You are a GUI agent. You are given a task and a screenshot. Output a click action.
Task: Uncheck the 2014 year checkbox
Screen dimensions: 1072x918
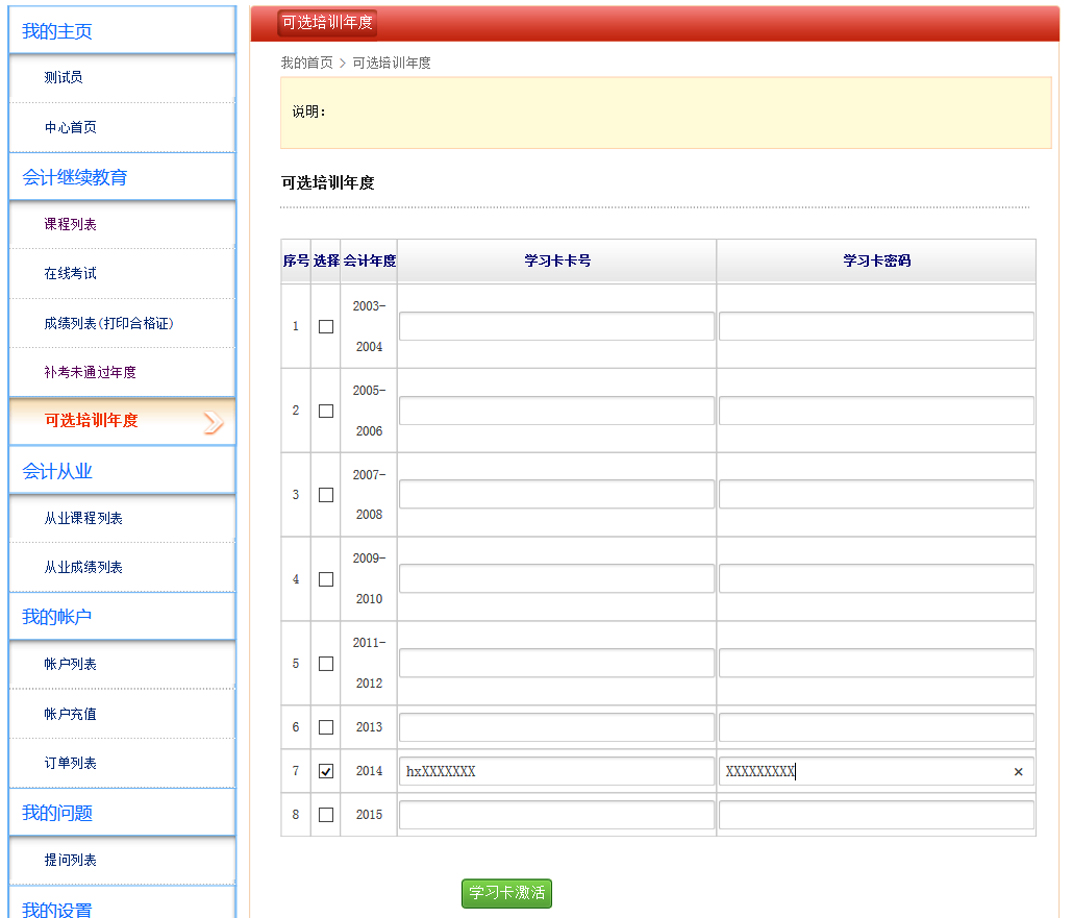(x=326, y=772)
